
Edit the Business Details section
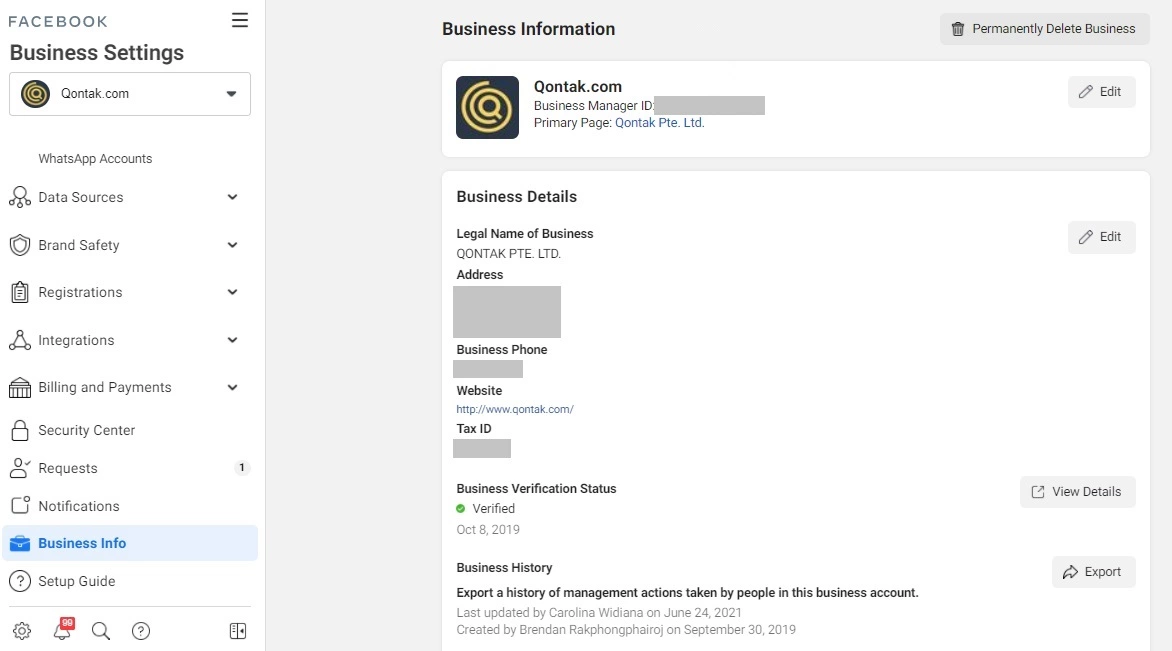pyautogui.click(x=1101, y=237)
